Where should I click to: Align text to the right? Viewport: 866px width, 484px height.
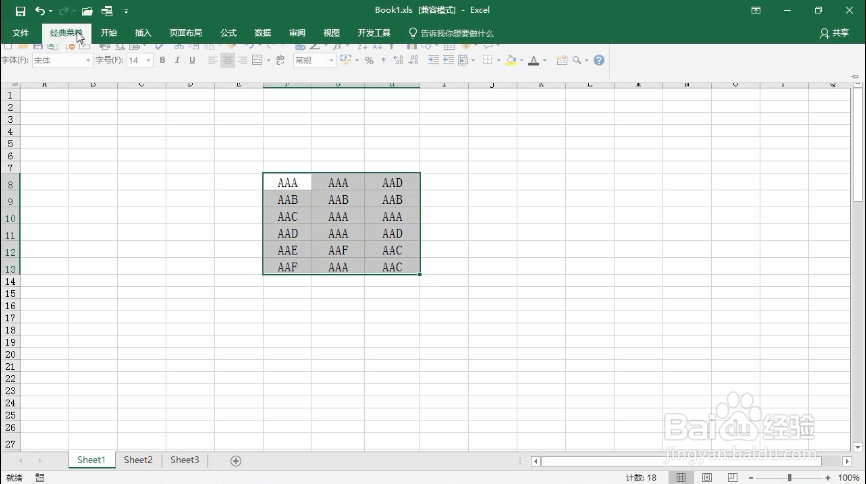coord(242,60)
